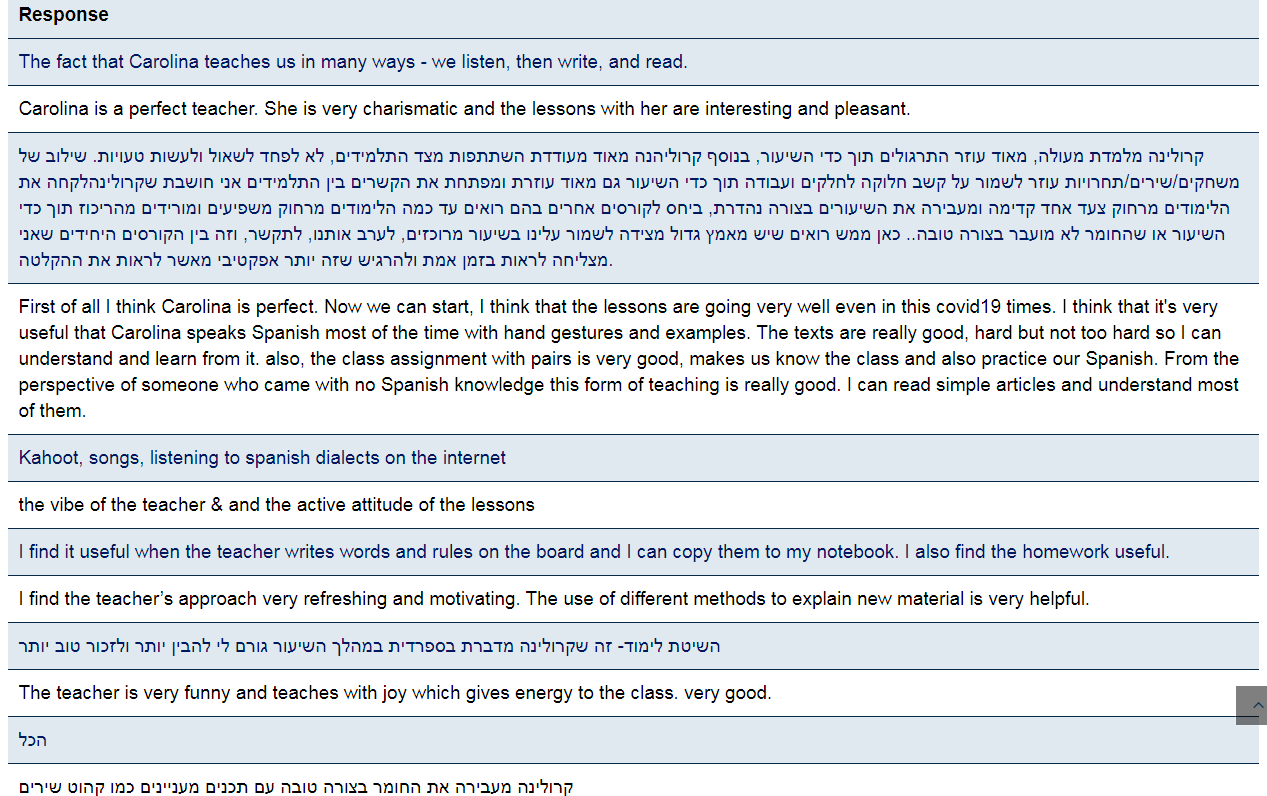Select the last Hebrew response mentioning Kahoot songs

tap(633, 781)
